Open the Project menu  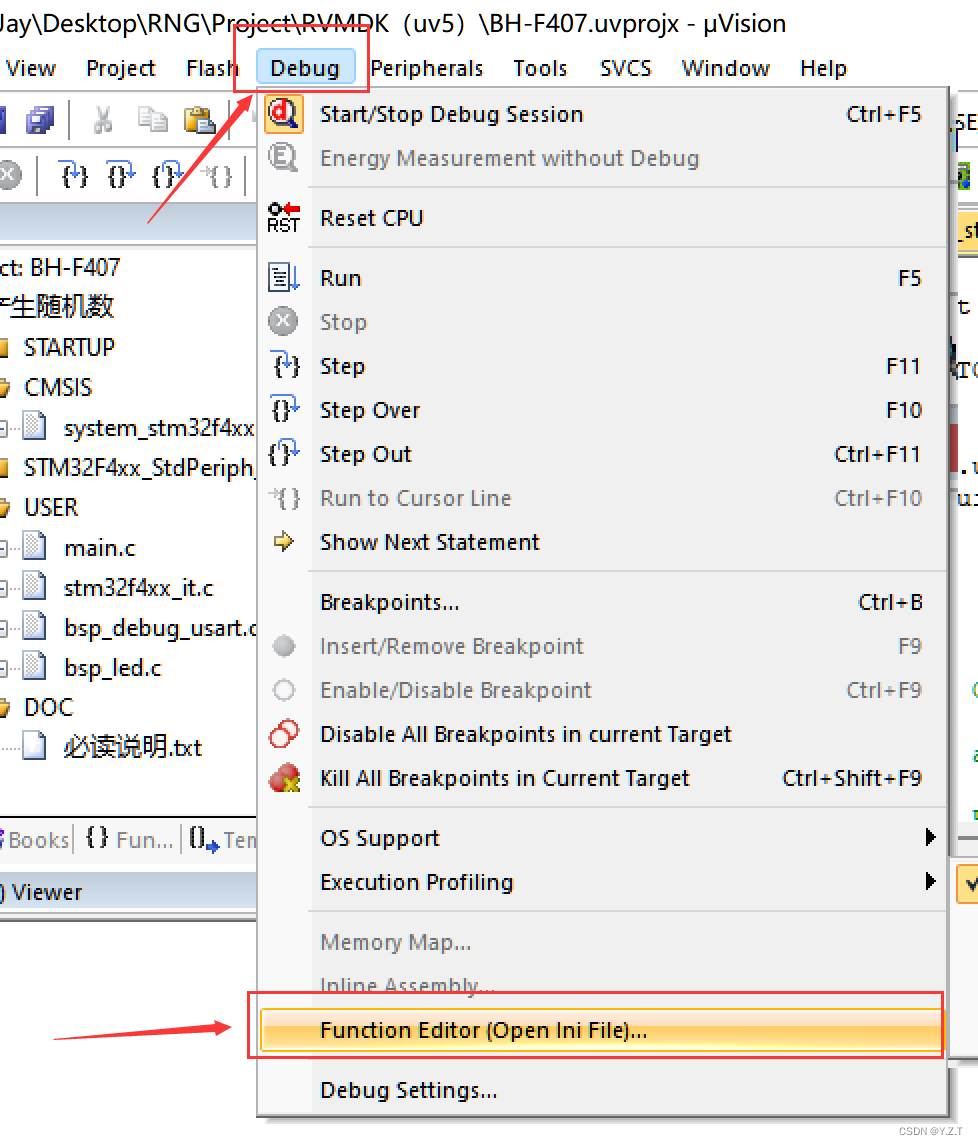pyautogui.click(x=121, y=69)
